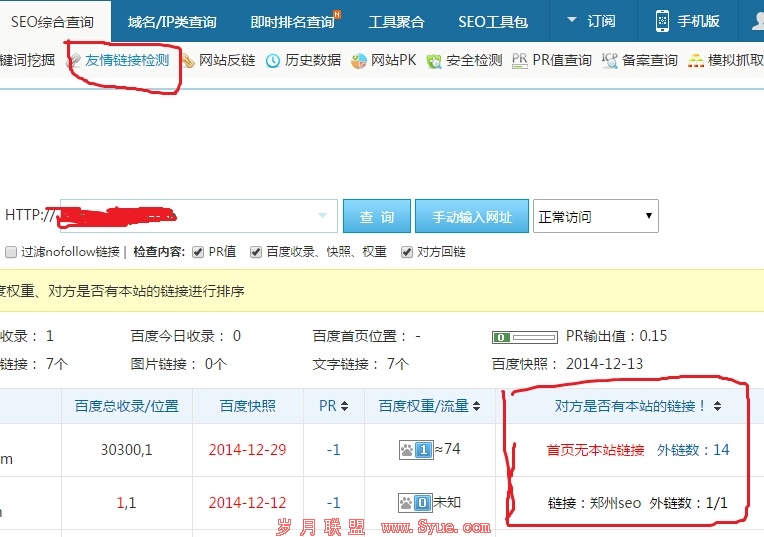Click the mobile phone icon

click(662, 21)
